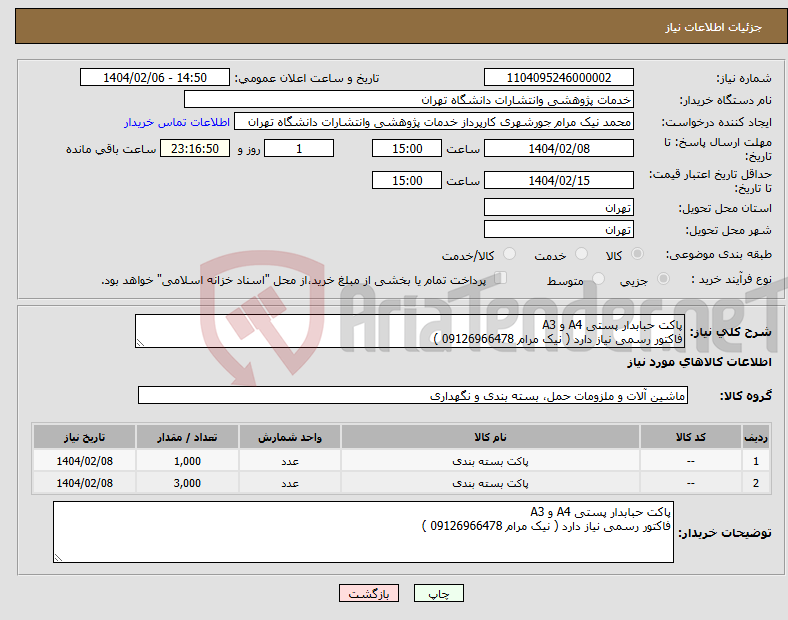
Task: Click the جزئیات اطلاعات نیاز header title
Action: click(714, 27)
